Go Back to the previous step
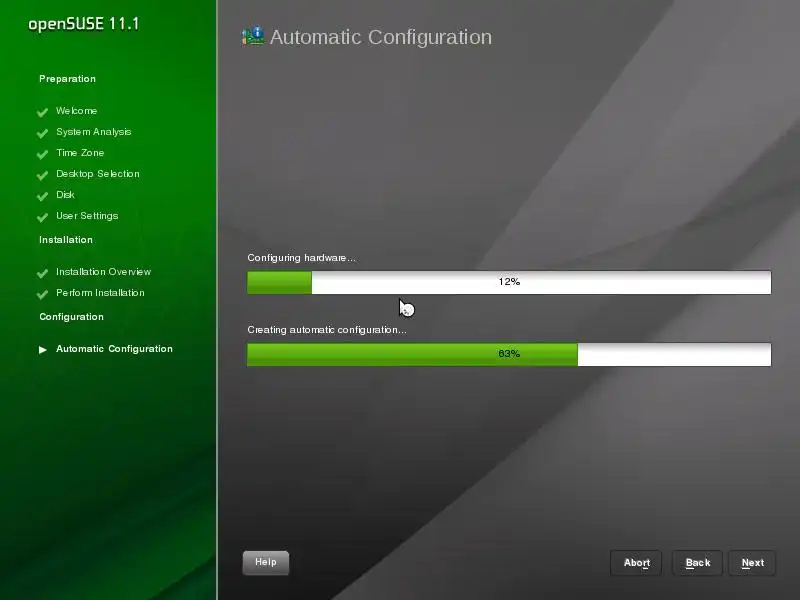Viewport: 800px width, 600px height. pos(697,563)
